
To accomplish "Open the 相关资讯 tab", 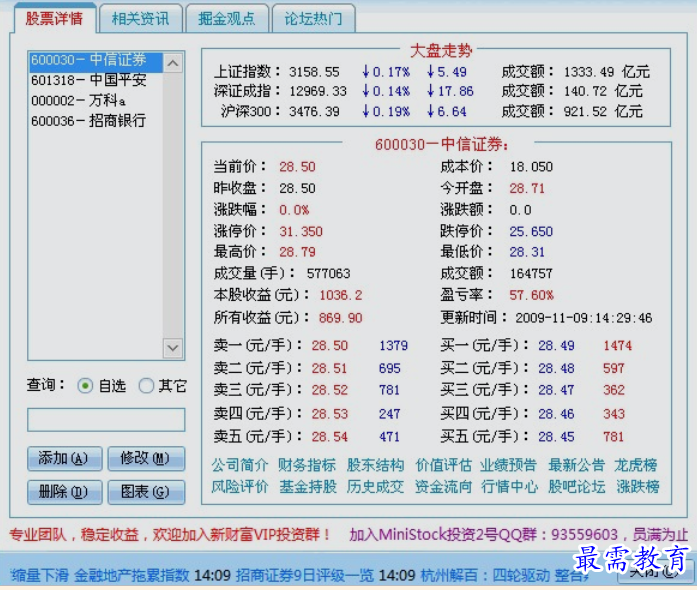I will [140, 18].
